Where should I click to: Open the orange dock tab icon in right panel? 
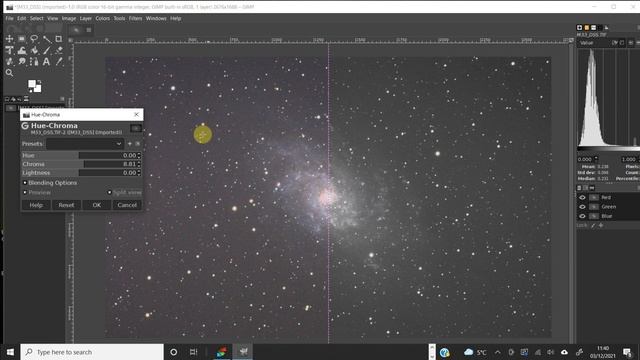[587, 27]
